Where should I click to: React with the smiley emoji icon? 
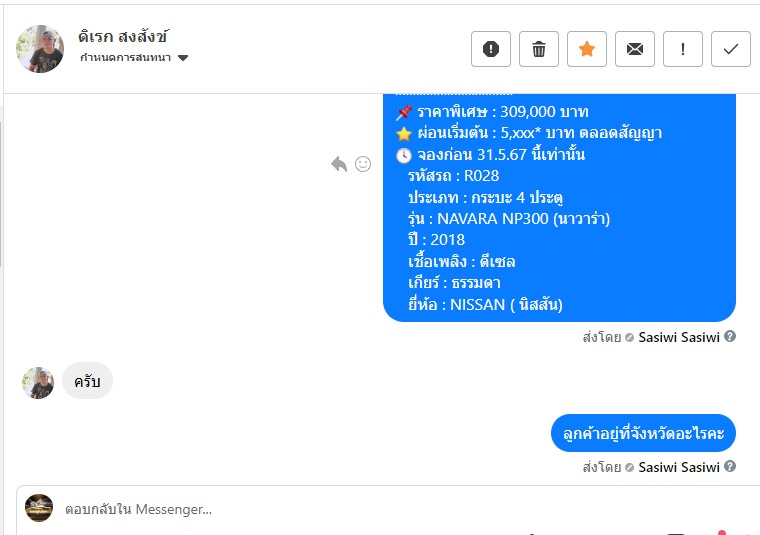coord(363,164)
